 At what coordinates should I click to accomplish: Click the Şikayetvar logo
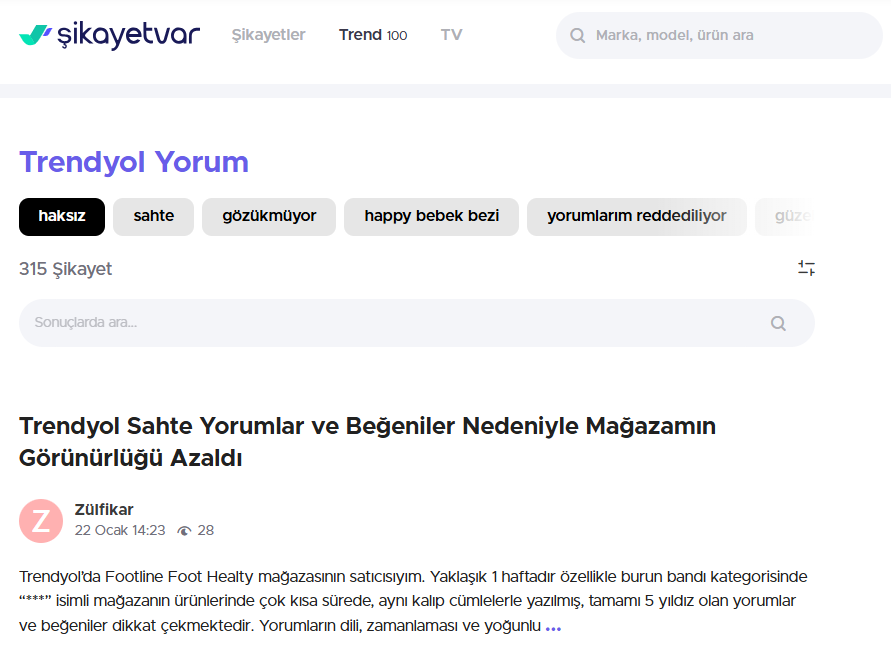click(110, 35)
